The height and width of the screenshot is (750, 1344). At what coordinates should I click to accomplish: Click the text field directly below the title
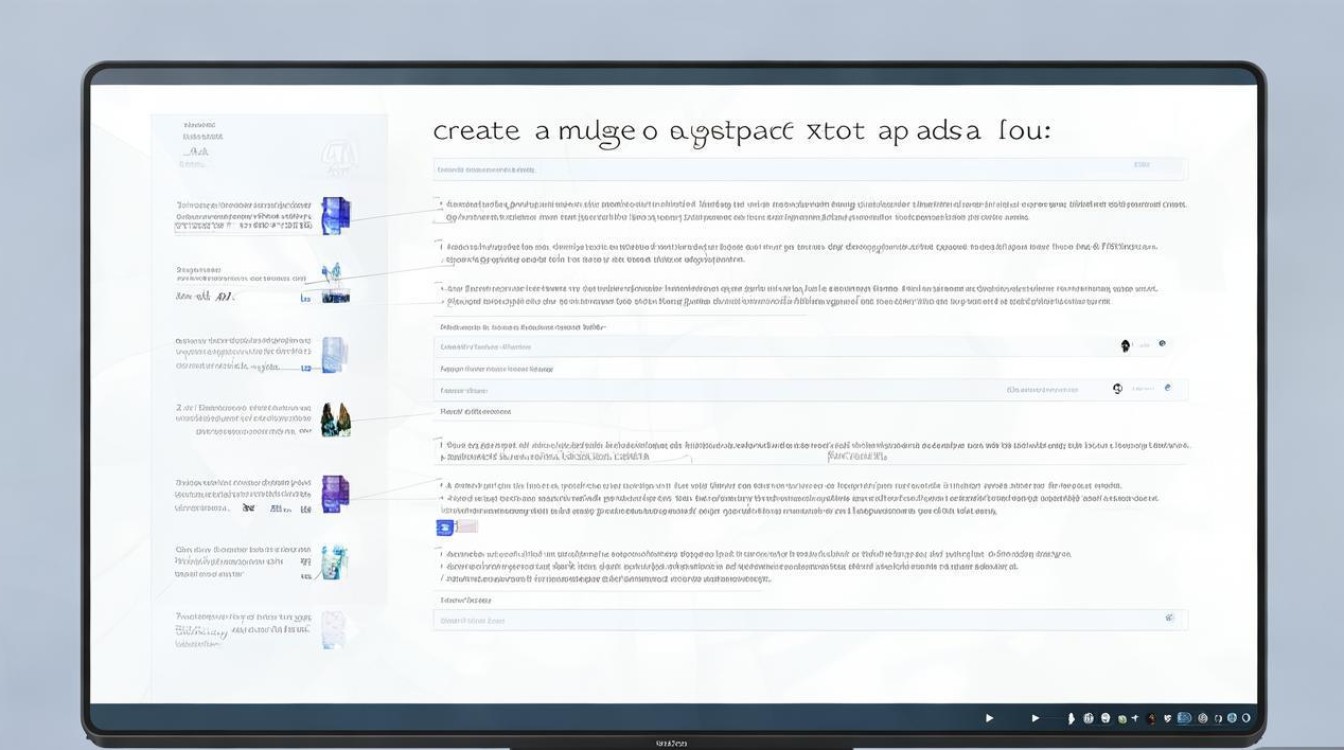click(x=810, y=168)
